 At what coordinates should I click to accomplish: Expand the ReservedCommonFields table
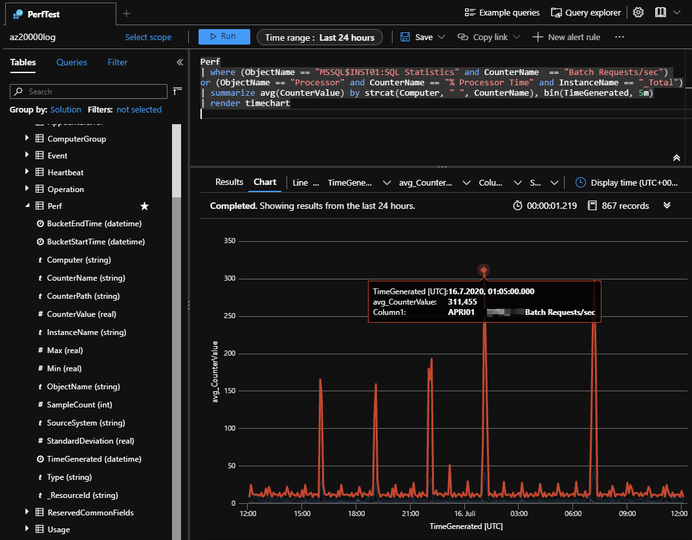(x=27, y=512)
